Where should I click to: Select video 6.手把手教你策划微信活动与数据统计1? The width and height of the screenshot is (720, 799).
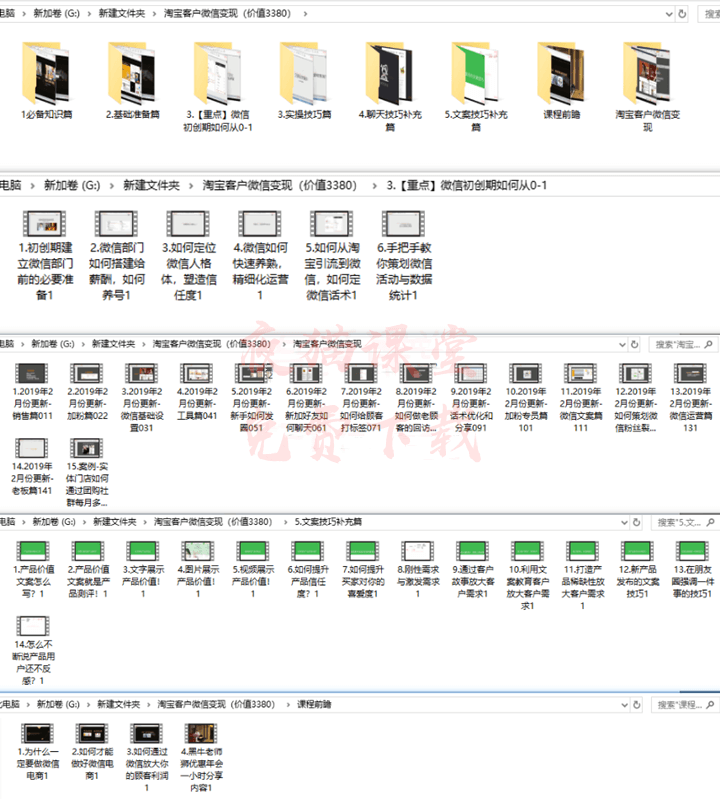coord(404,256)
